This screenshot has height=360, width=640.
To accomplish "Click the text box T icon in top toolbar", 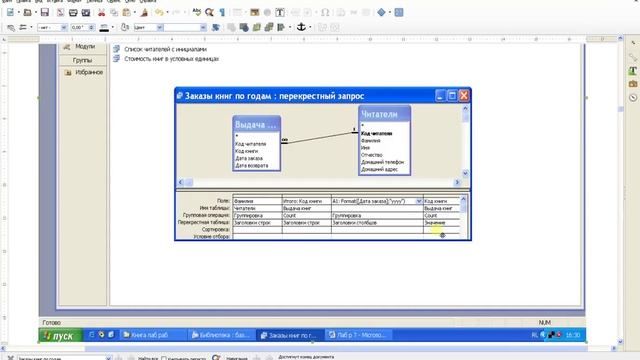I will click(280, 13).
